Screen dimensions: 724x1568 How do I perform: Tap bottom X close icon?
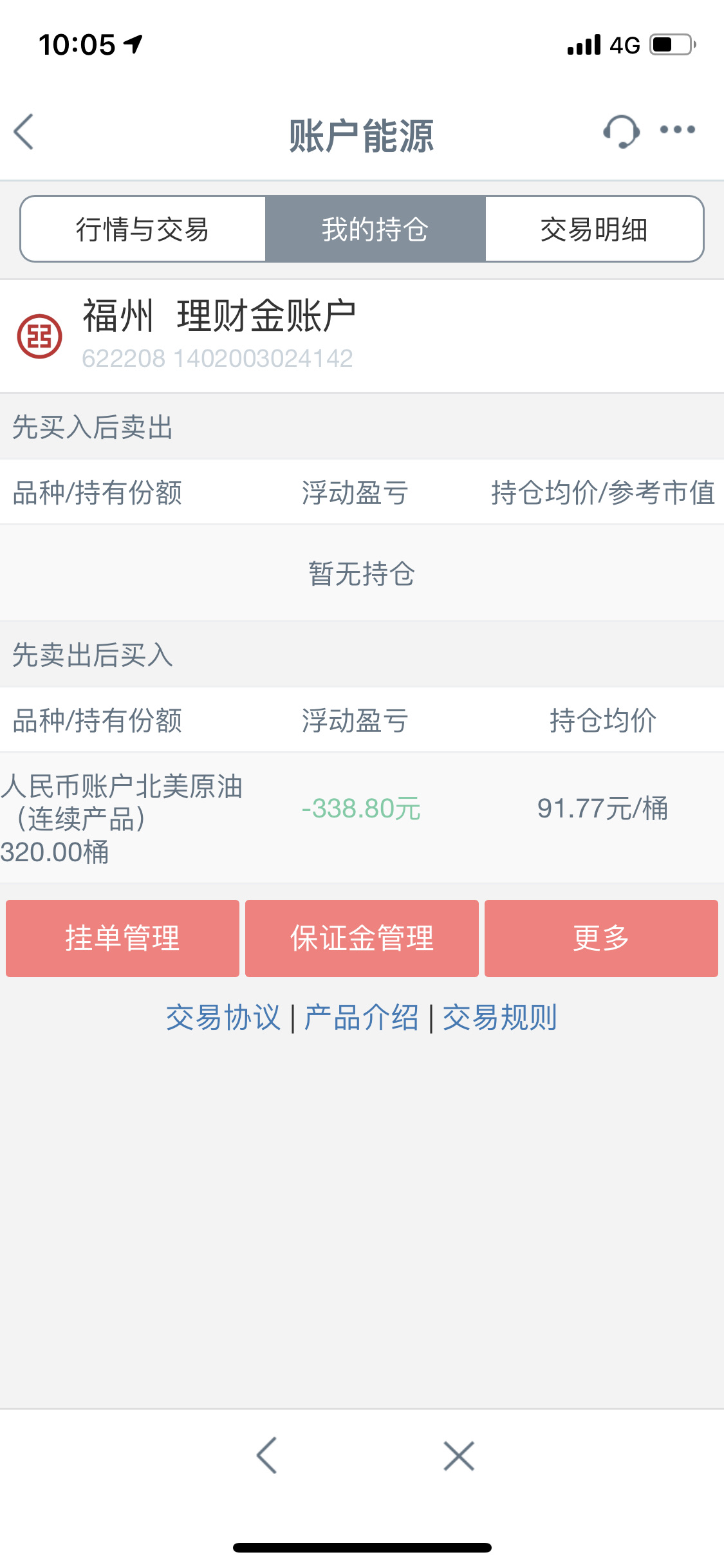pos(459,1456)
